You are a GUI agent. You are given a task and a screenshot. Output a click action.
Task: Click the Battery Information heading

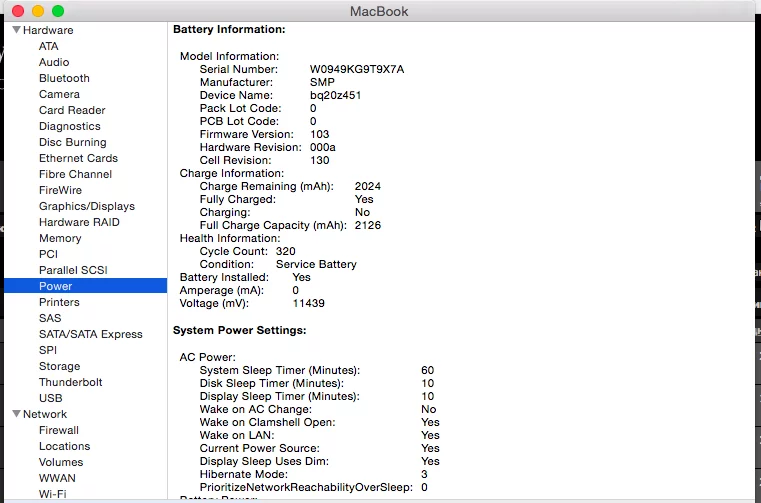tap(229, 30)
